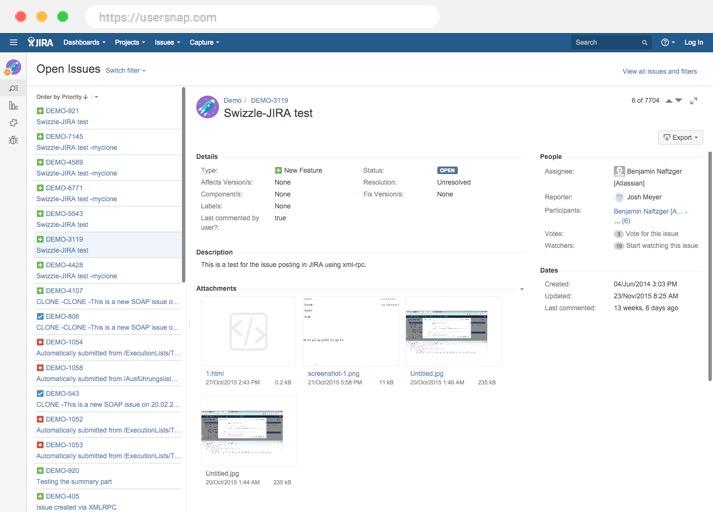Open the 235 kB Untitled.jpg thumbnail
Viewport: 713px width, 512px height.
(x=248, y=432)
